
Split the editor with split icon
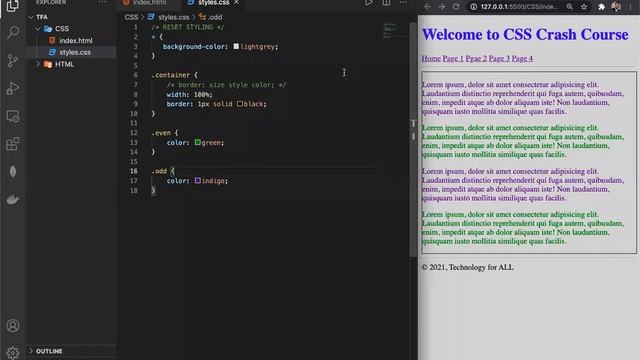click(386, 2)
